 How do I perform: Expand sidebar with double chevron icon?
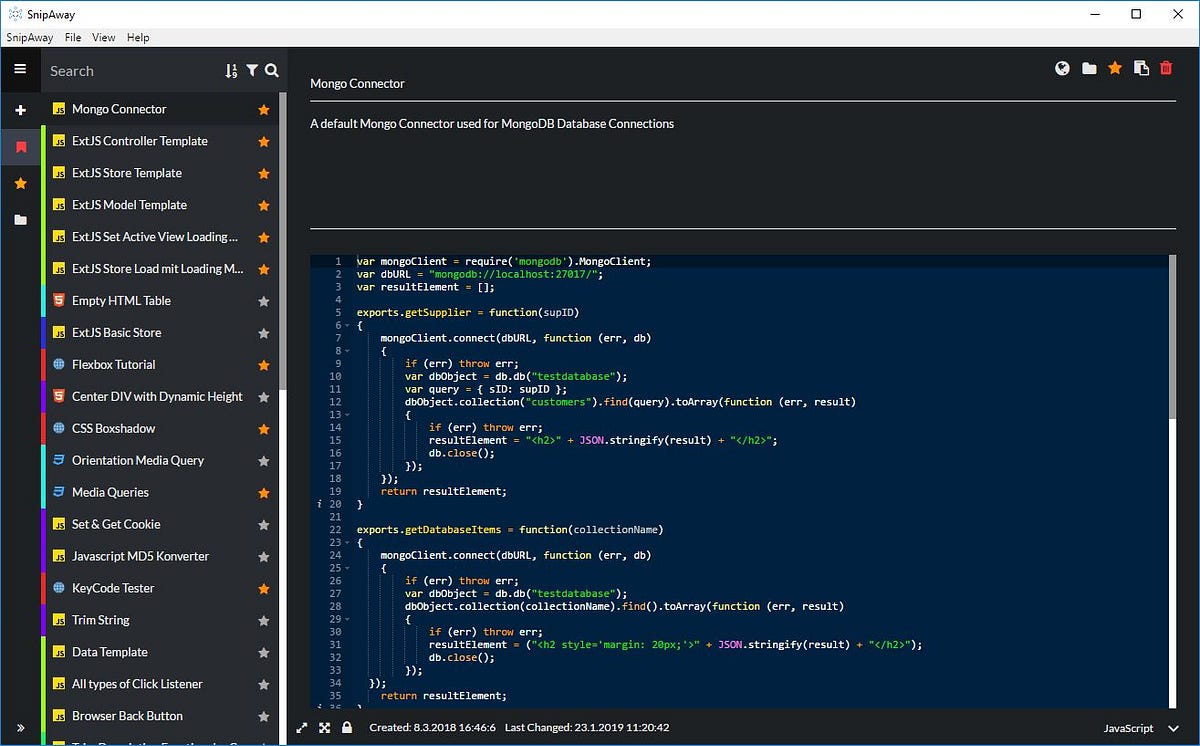point(20,727)
